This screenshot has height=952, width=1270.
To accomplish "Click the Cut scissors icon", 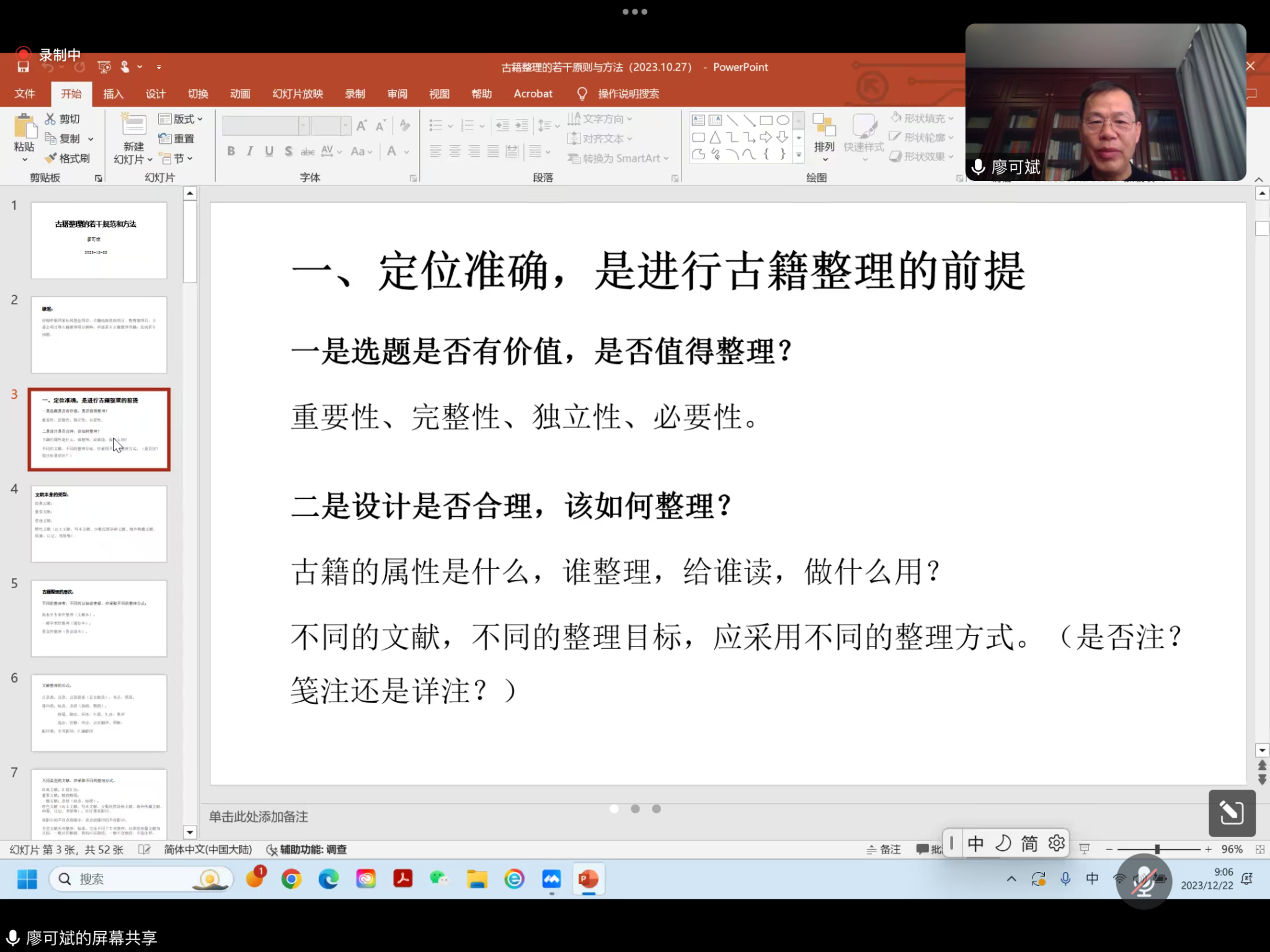I will pos(51,118).
